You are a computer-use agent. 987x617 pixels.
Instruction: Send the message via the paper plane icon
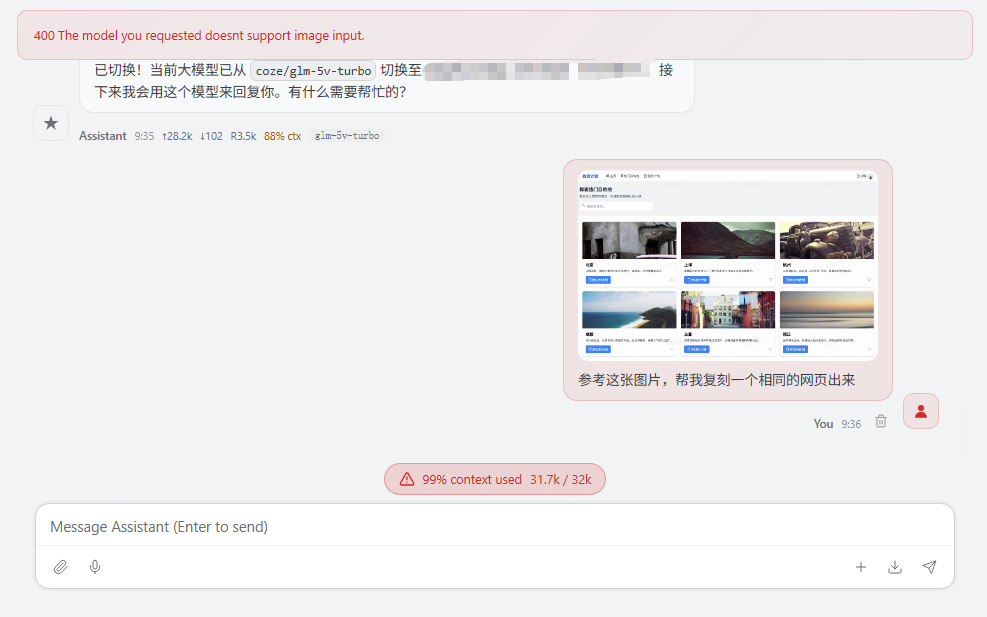pyautogui.click(x=929, y=566)
